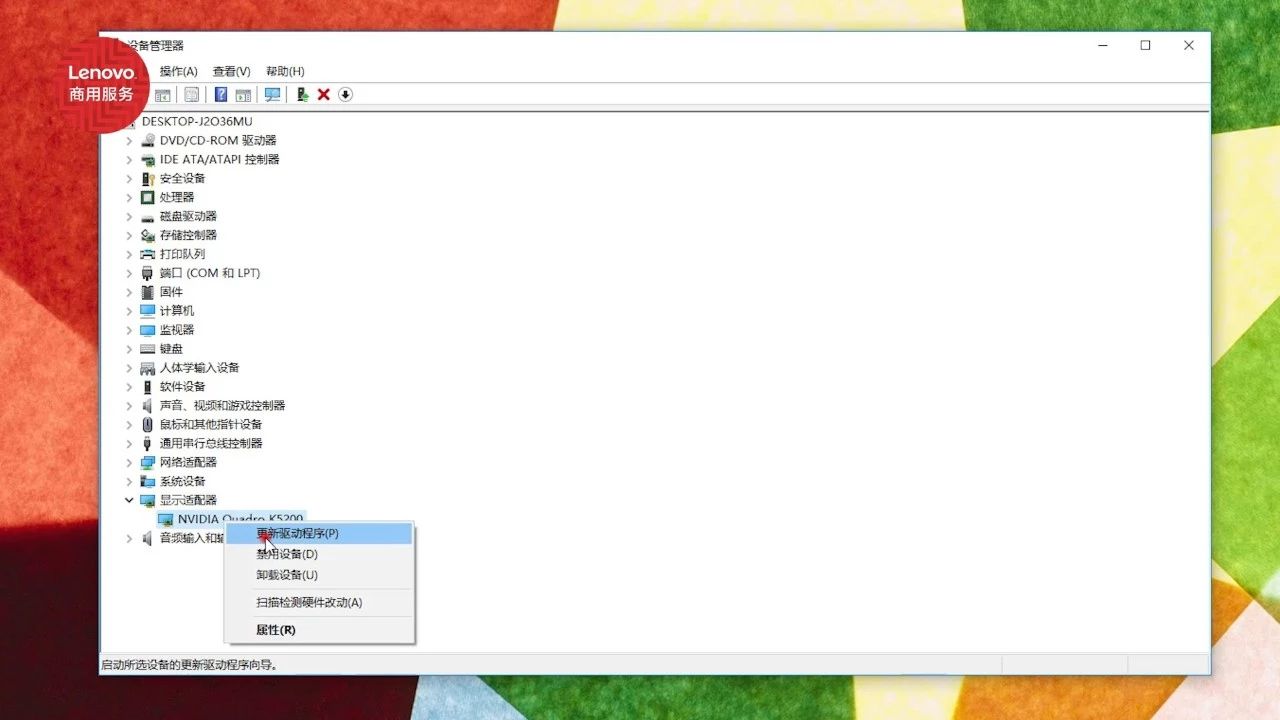Select 禁用设备(D) in the context menu
This screenshot has height=720, width=1280.
tap(287, 554)
